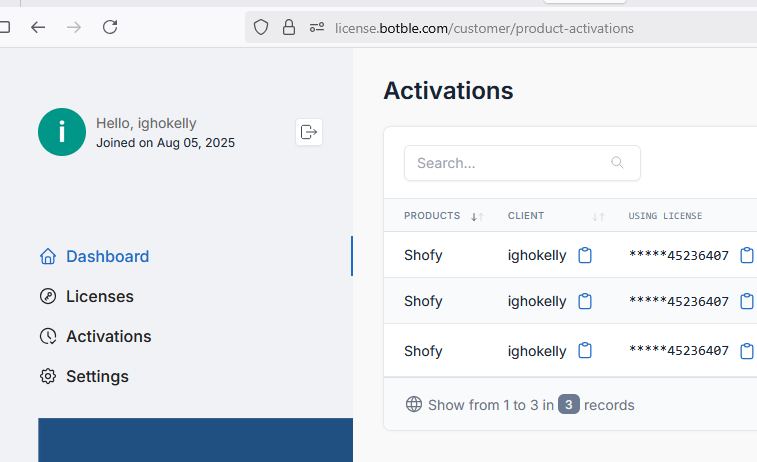Click the Dashboard home icon

(48, 256)
